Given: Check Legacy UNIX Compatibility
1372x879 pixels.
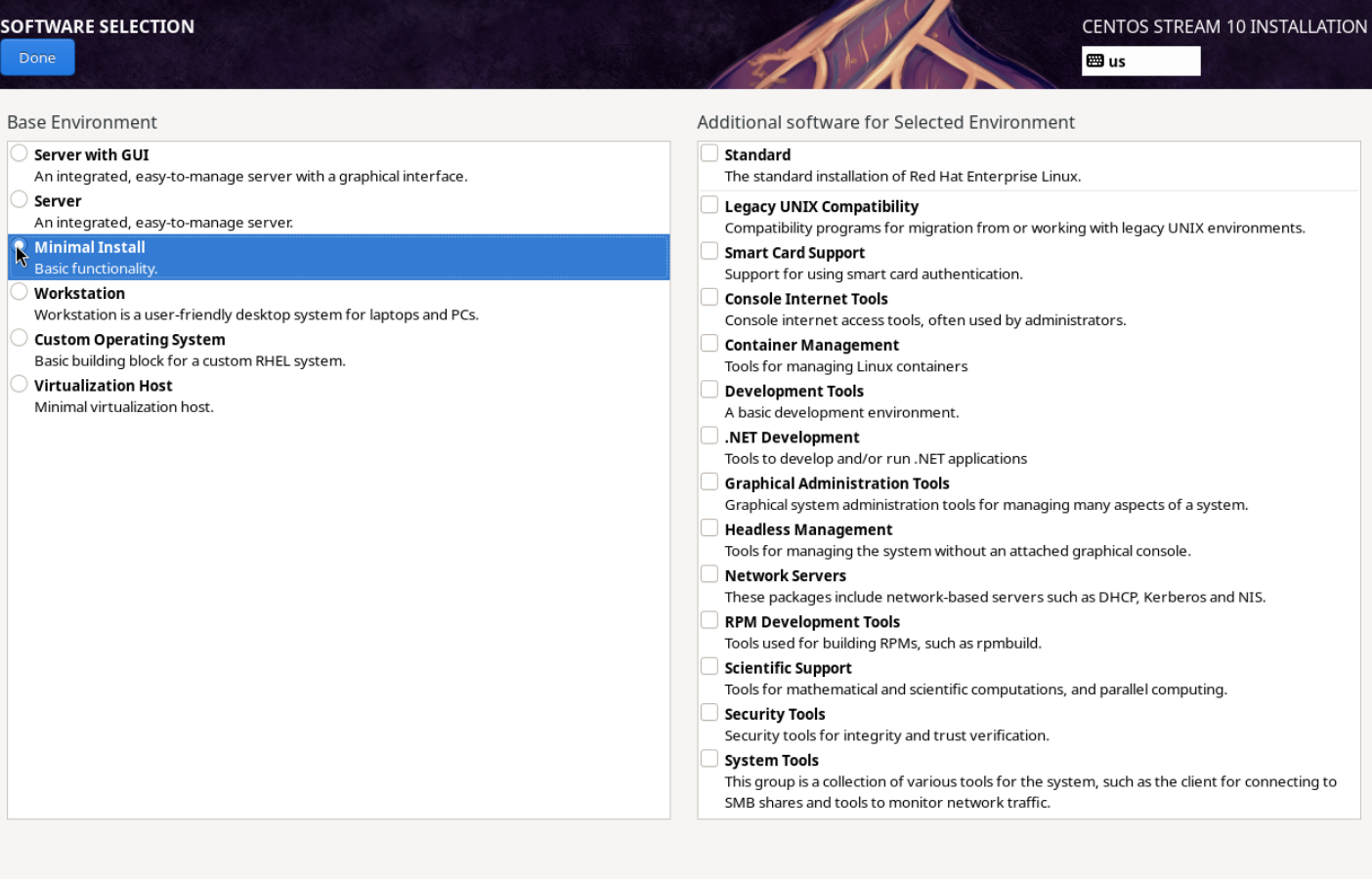Looking at the screenshot, I should pyautogui.click(x=709, y=205).
